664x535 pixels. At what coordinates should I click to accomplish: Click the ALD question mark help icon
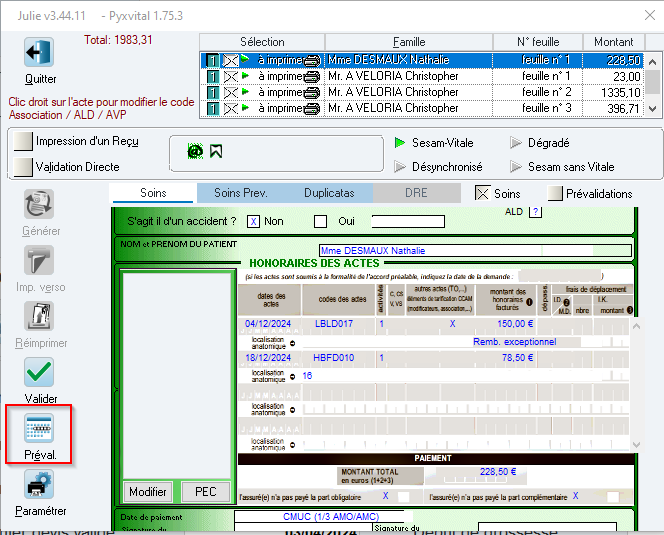(x=536, y=211)
